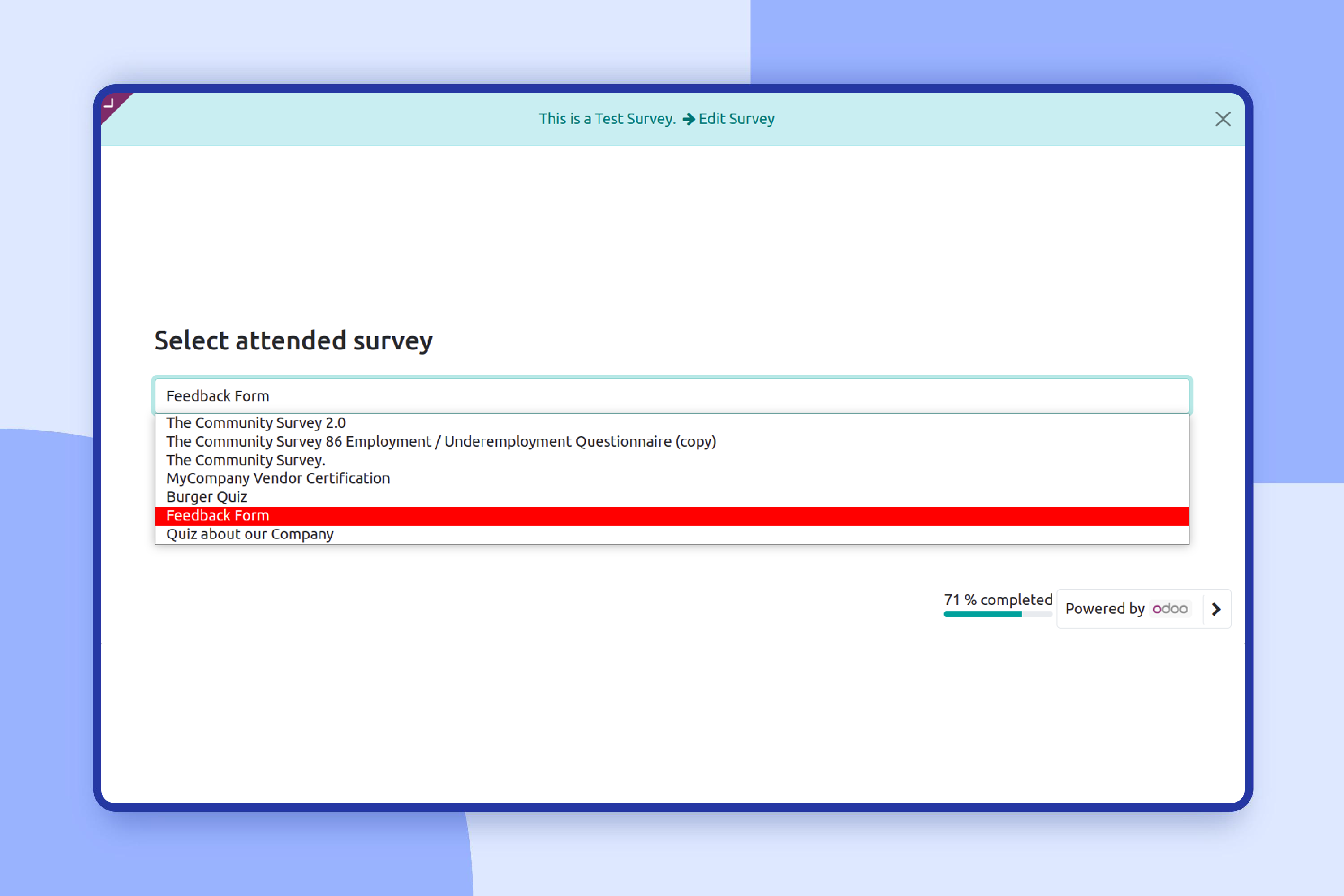Image resolution: width=1344 pixels, height=896 pixels.
Task: Click the Odoo logo
Action: pos(1170,608)
